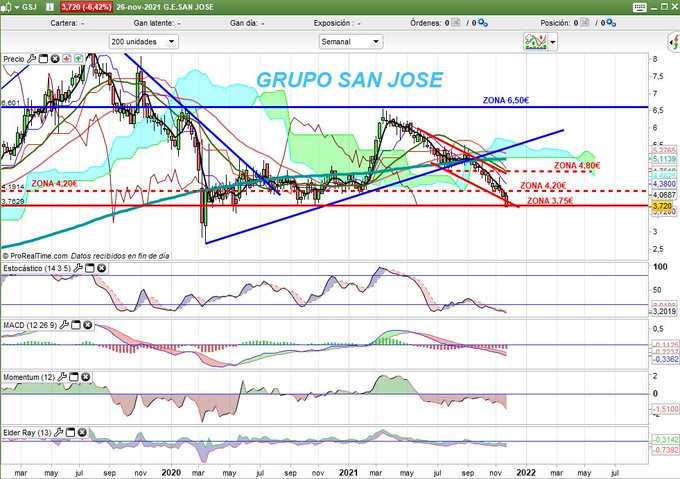This screenshot has height=479, width=680.
Task: Click the info icon next to GSJ
Action: tap(50, 7)
